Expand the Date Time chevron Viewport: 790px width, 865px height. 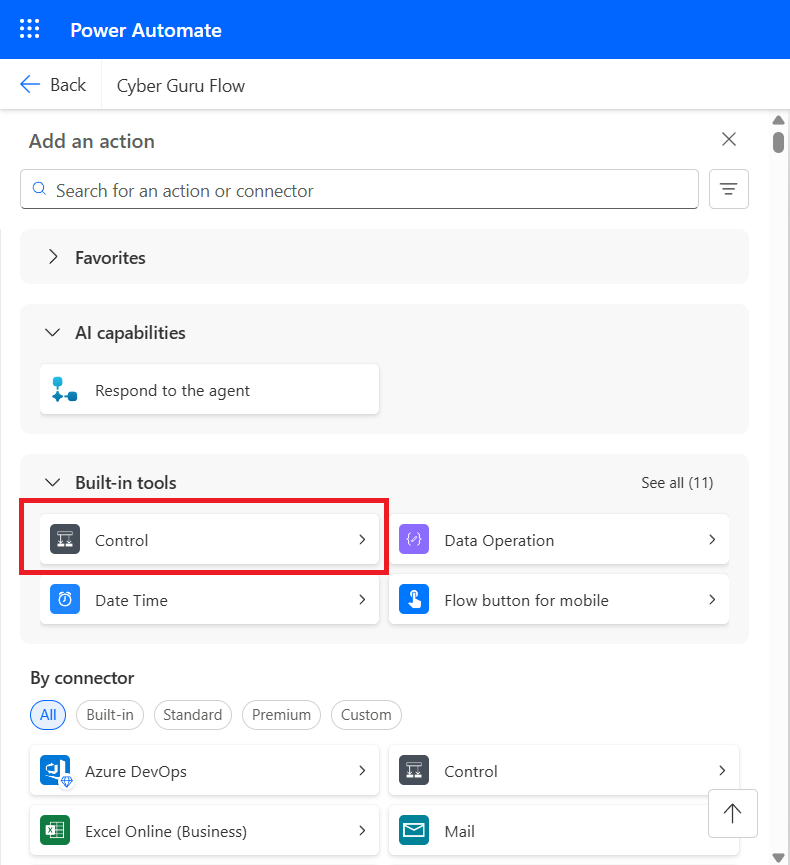[x=362, y=600]
